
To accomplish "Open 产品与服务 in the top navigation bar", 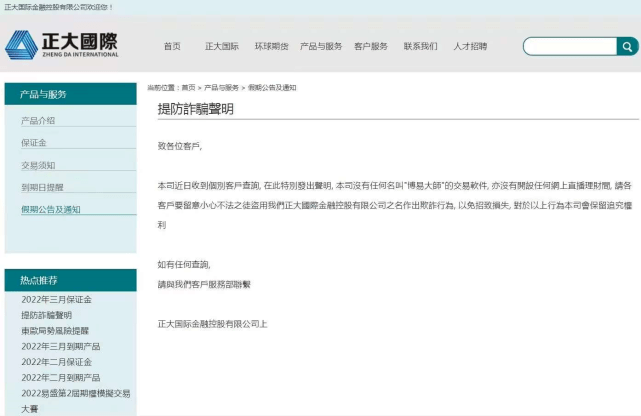I will (x=321, y=46).
